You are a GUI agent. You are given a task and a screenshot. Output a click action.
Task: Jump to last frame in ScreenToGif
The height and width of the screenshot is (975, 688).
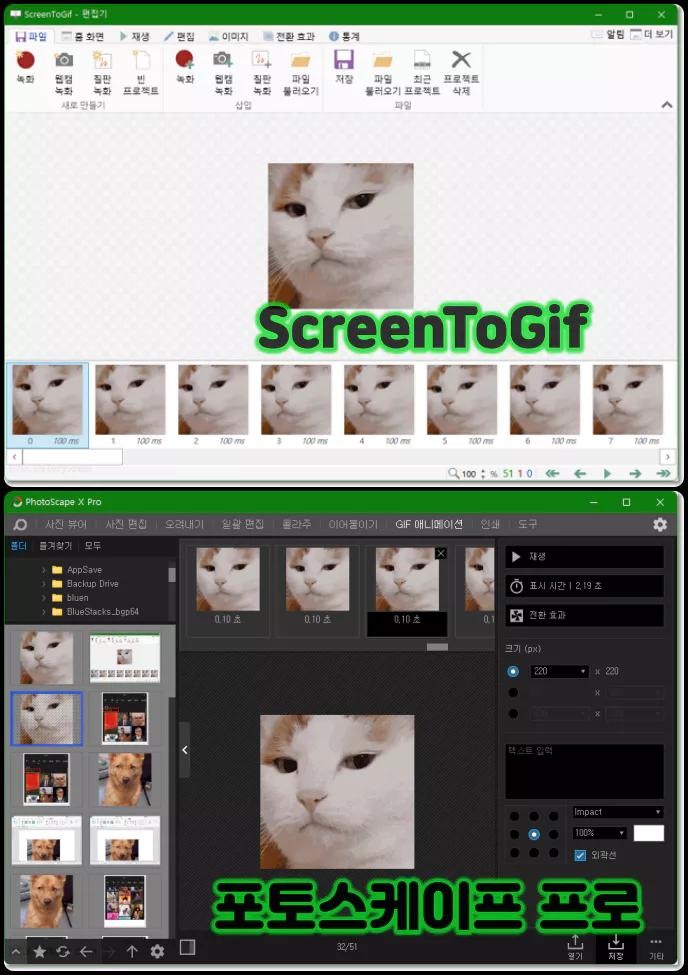[x=663, y=474]
